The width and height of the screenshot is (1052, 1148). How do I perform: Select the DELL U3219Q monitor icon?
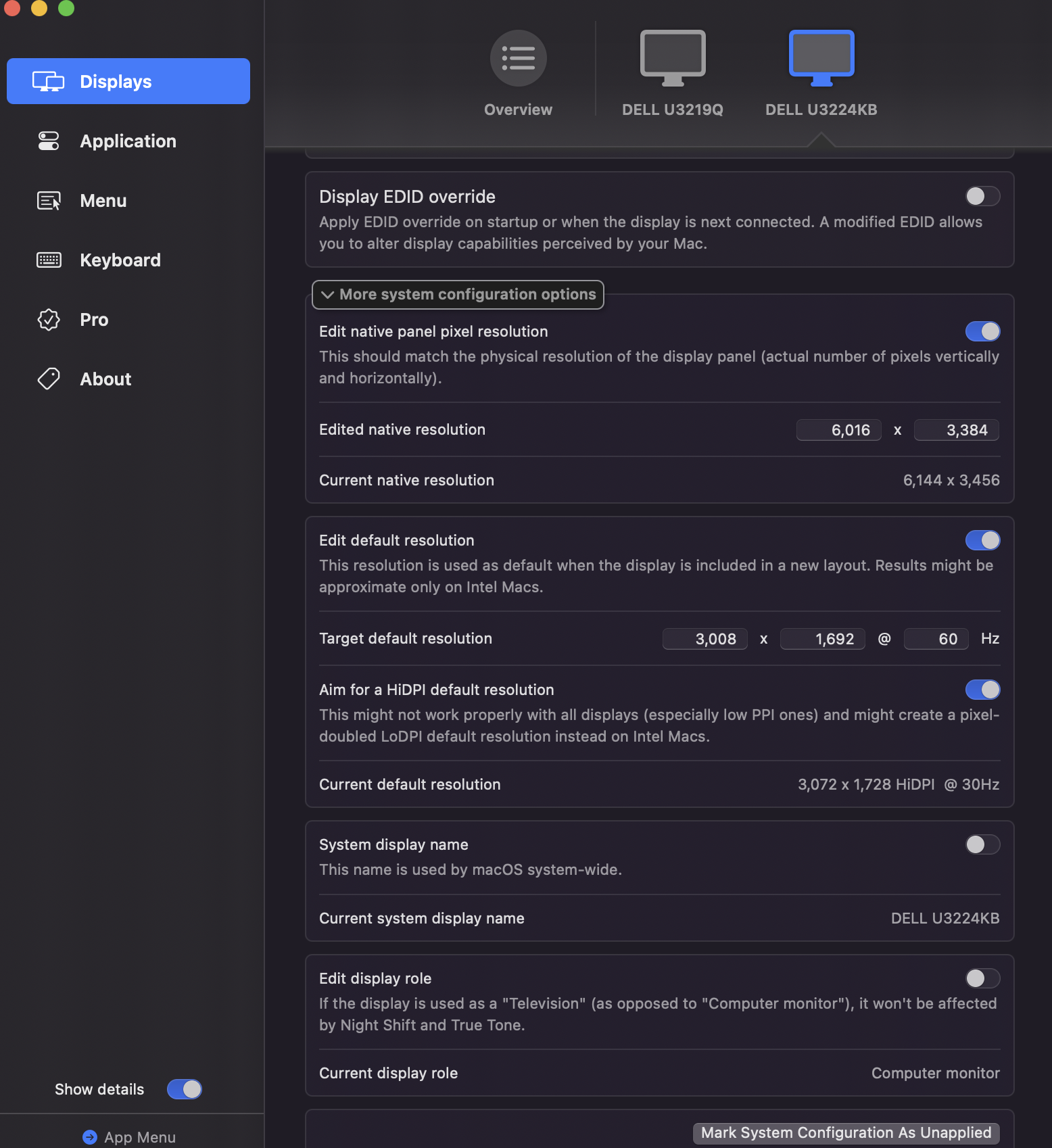672,58
